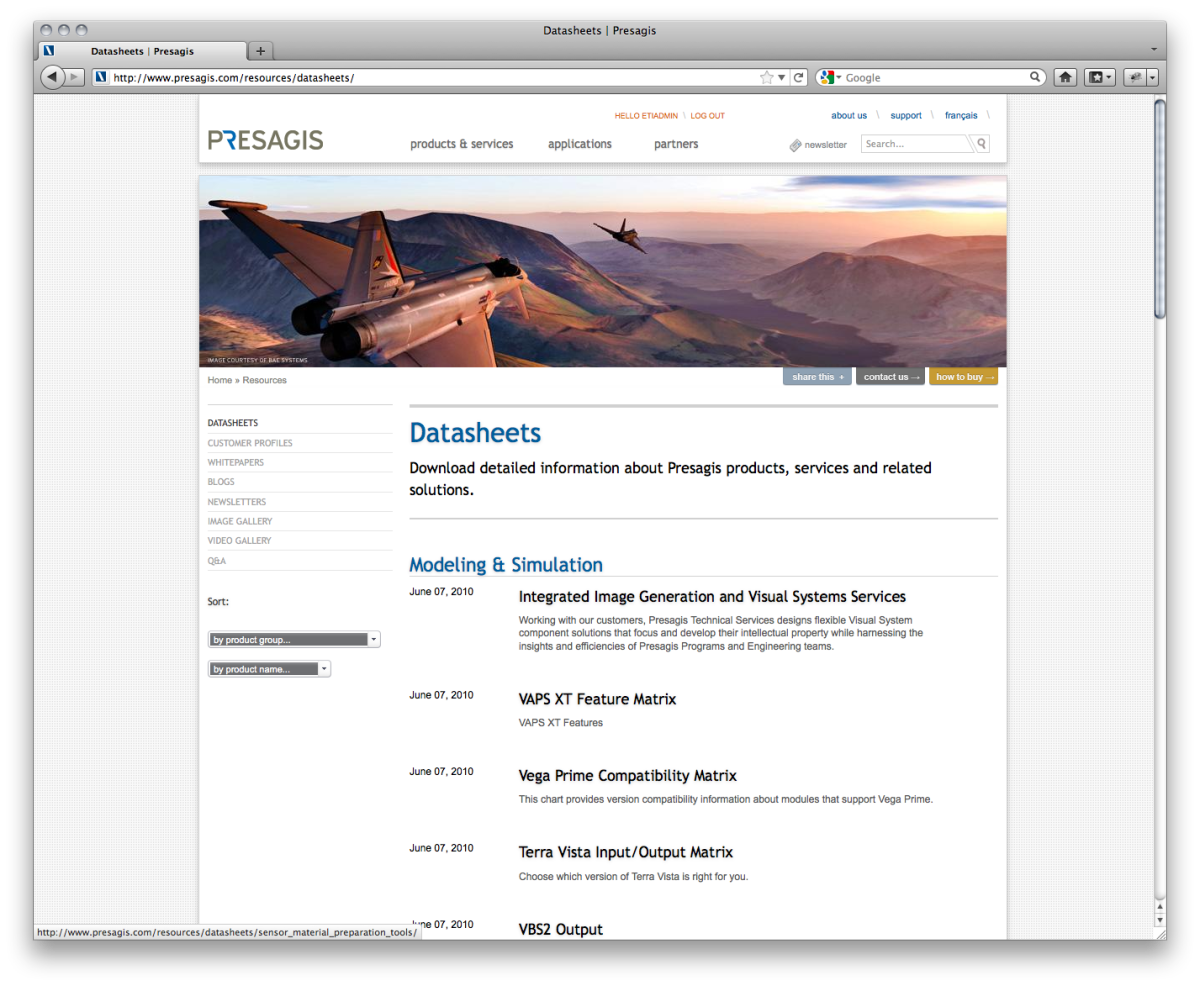Switch language via 'français' link
Viewport: 1200px width, 986px height.
point(961,116)
